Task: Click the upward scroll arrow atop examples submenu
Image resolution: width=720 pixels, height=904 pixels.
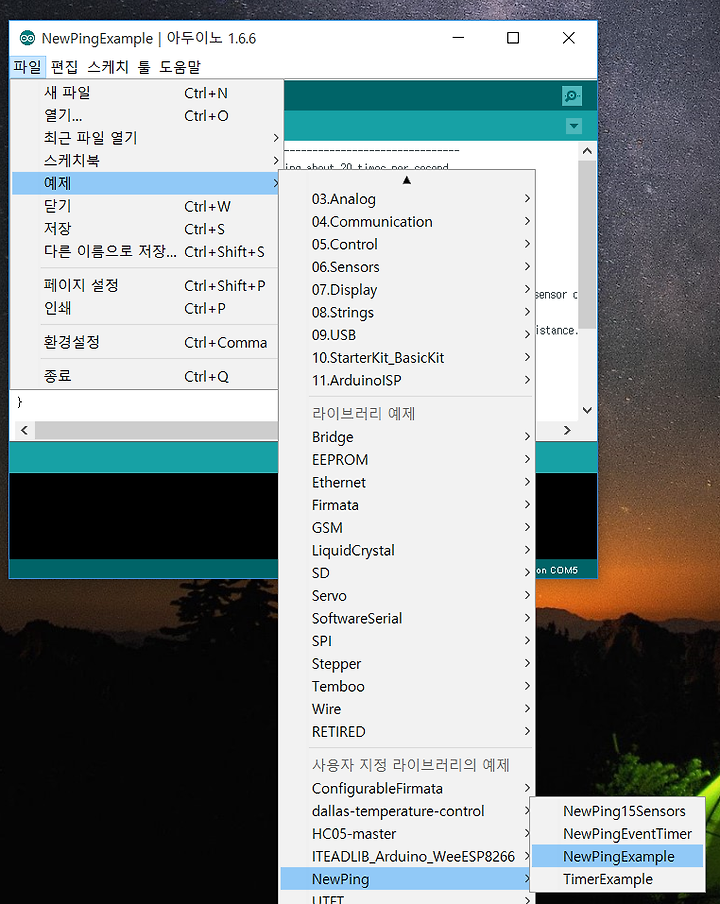Action: pos(406,180)
